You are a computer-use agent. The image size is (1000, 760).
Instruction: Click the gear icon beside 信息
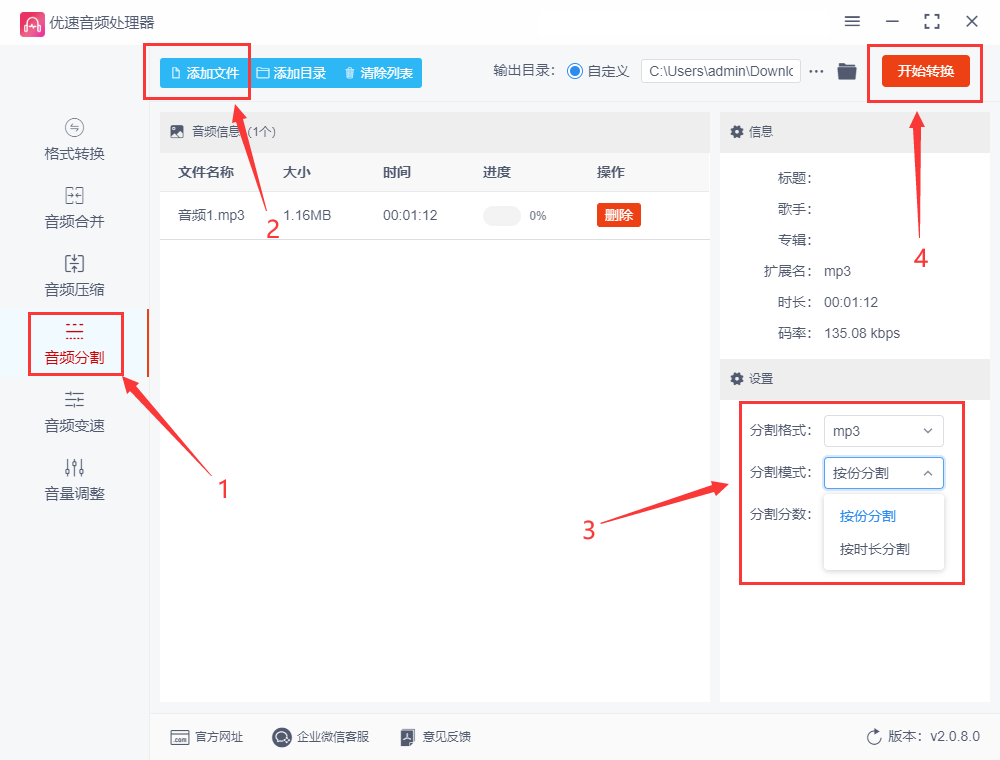coord(737,131)
